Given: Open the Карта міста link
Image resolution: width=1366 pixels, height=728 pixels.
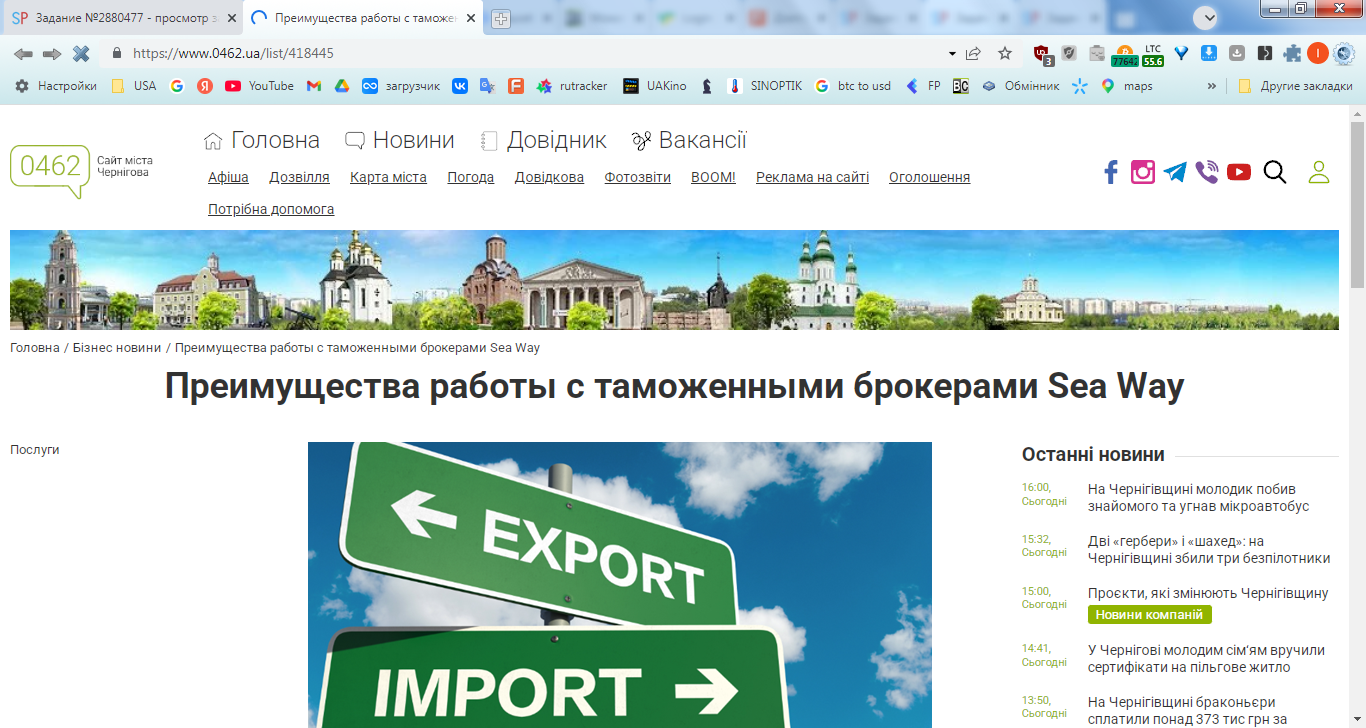Looking at the screenshot, I should pos(388,177).
